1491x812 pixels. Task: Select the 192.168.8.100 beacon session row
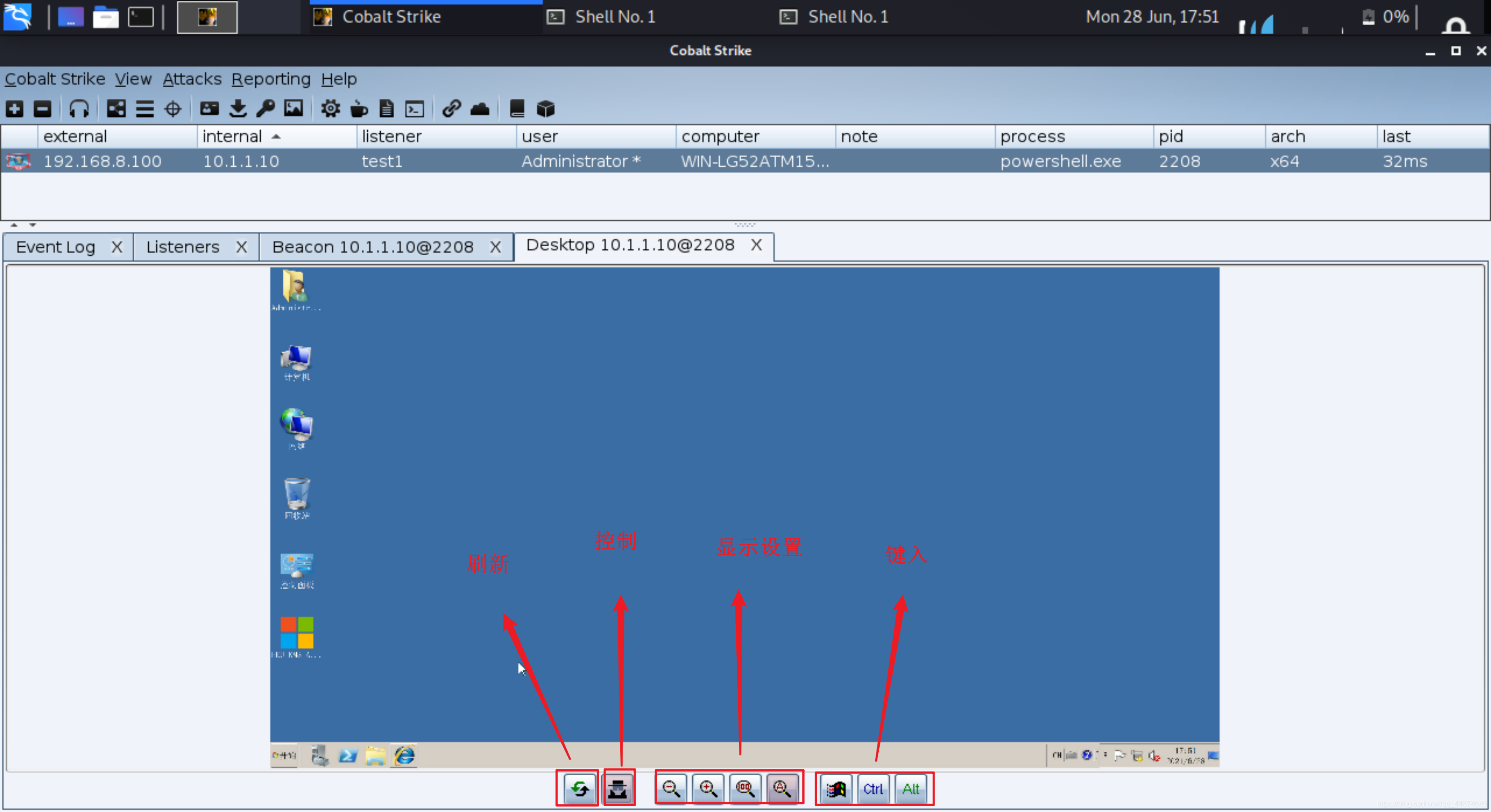click(x=102, y=161)
